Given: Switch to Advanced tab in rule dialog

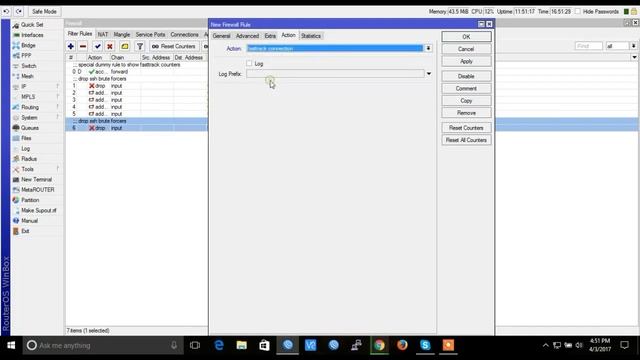Looking at the screenshot, I should coord(247,36).
